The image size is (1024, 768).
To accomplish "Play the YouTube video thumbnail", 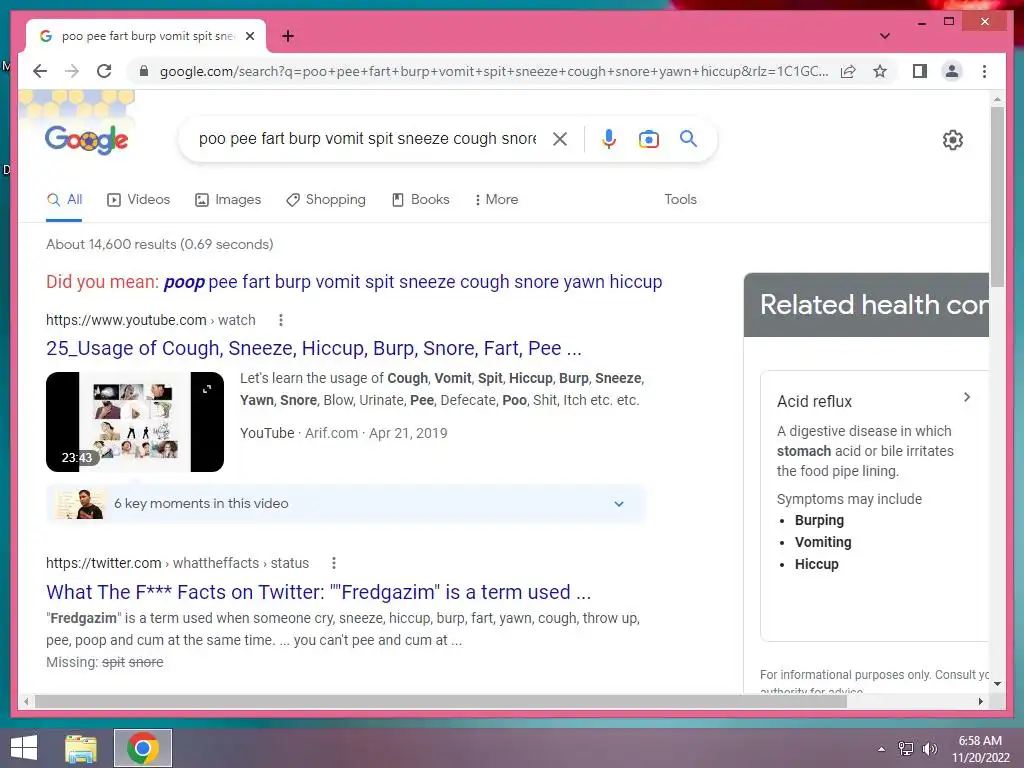I will 135,422.
